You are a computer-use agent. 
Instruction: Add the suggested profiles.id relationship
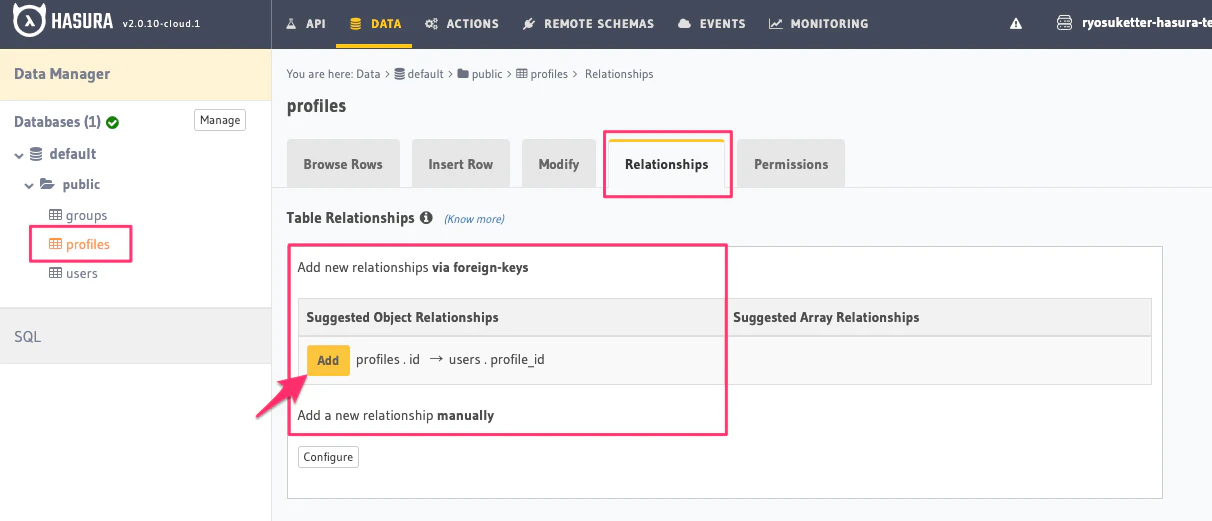click(328, 360)
